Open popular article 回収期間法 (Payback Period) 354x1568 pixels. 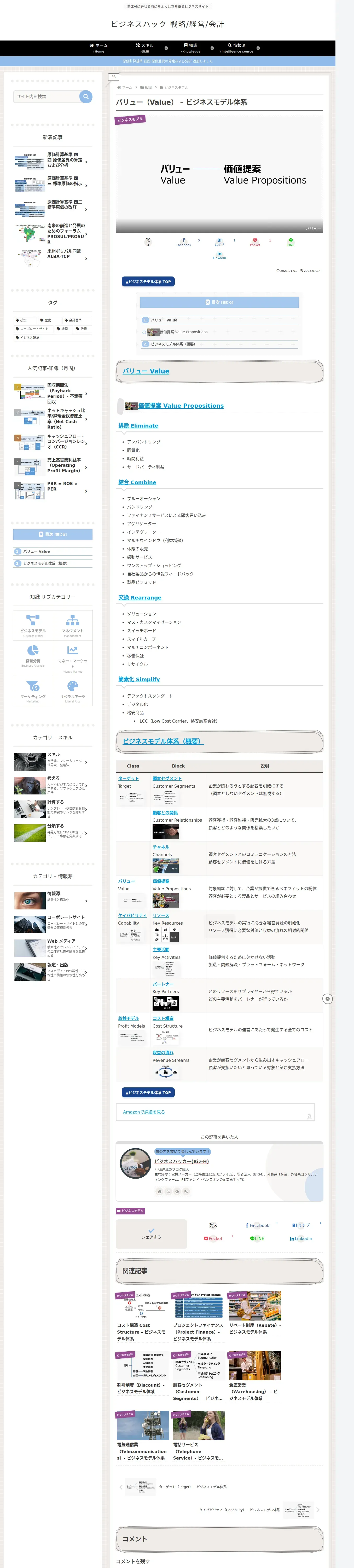click(53, 393)
